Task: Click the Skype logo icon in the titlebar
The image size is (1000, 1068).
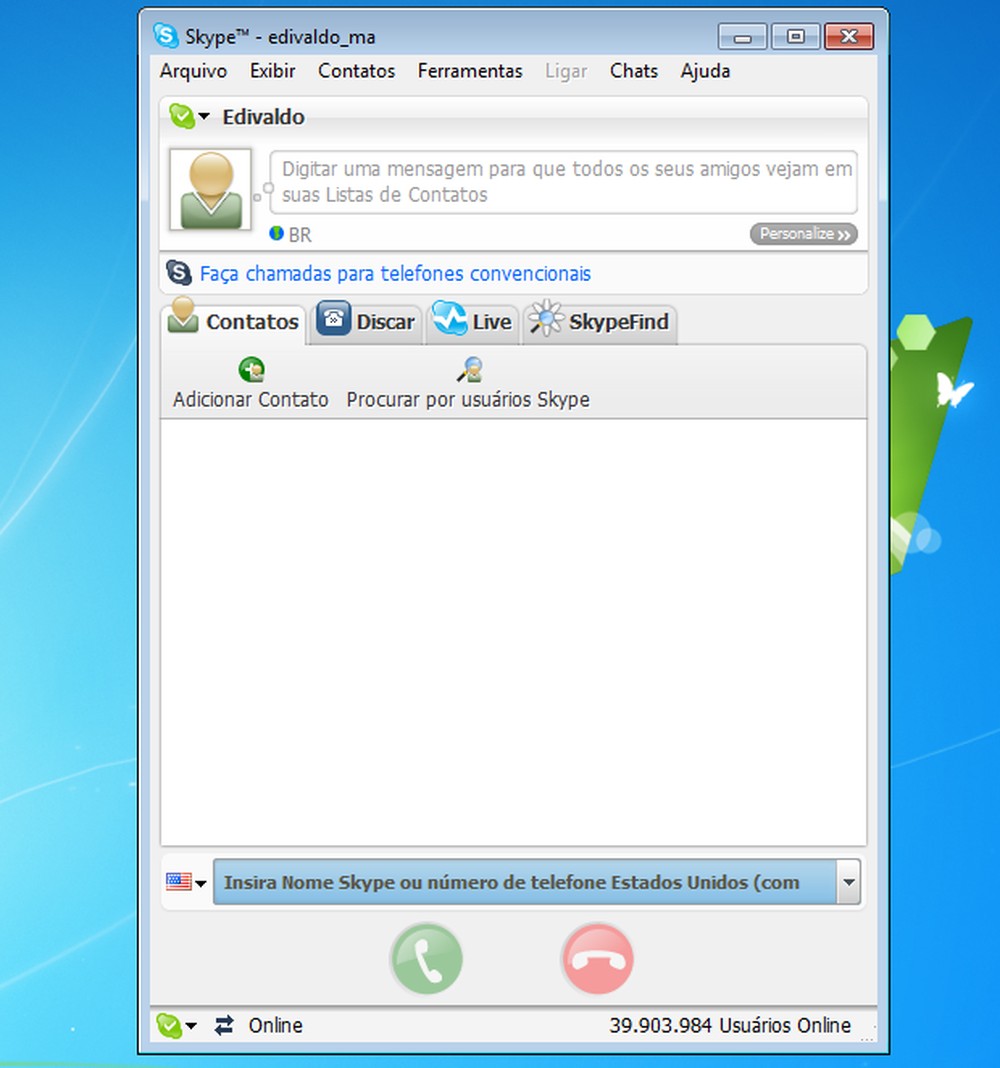Action: pos(168,36)
